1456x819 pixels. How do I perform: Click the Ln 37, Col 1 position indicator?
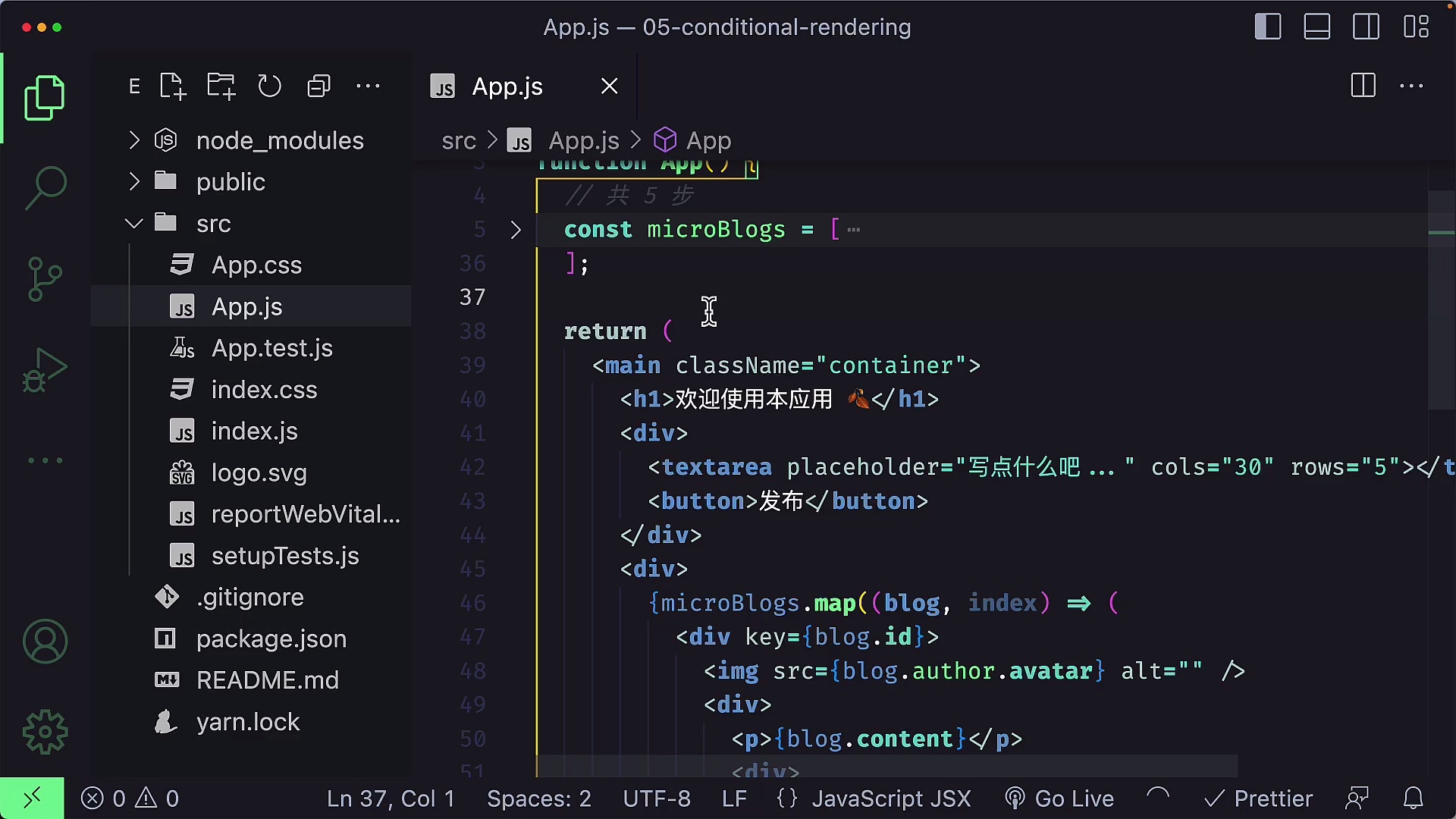point(391,799)
